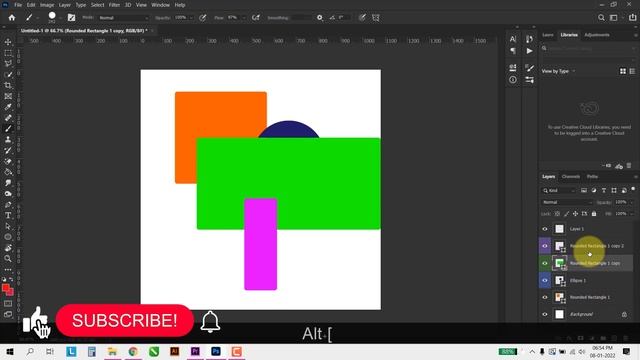
Task: Open the brush Mode dropdown
Action: [124, 18]
